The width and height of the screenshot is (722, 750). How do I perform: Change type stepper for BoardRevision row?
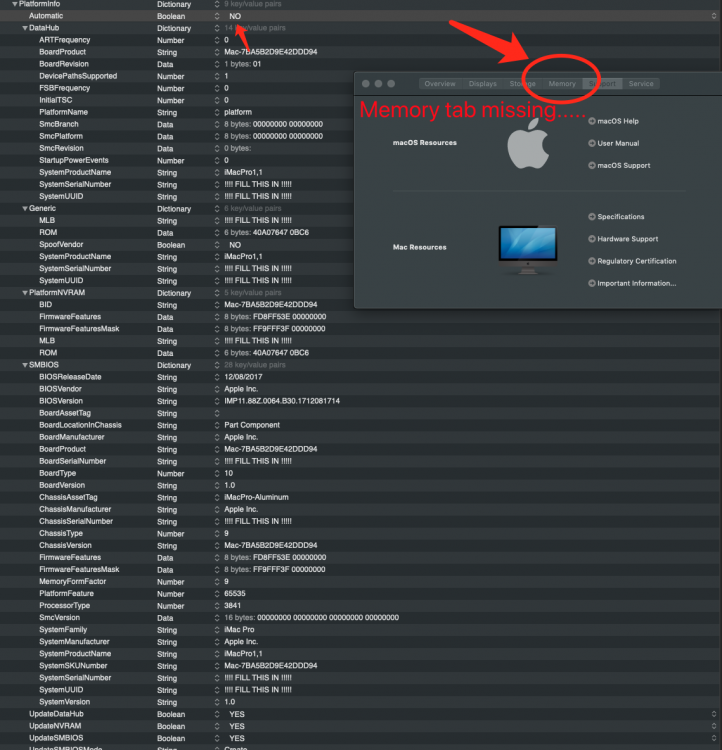(x=217, y=64)
